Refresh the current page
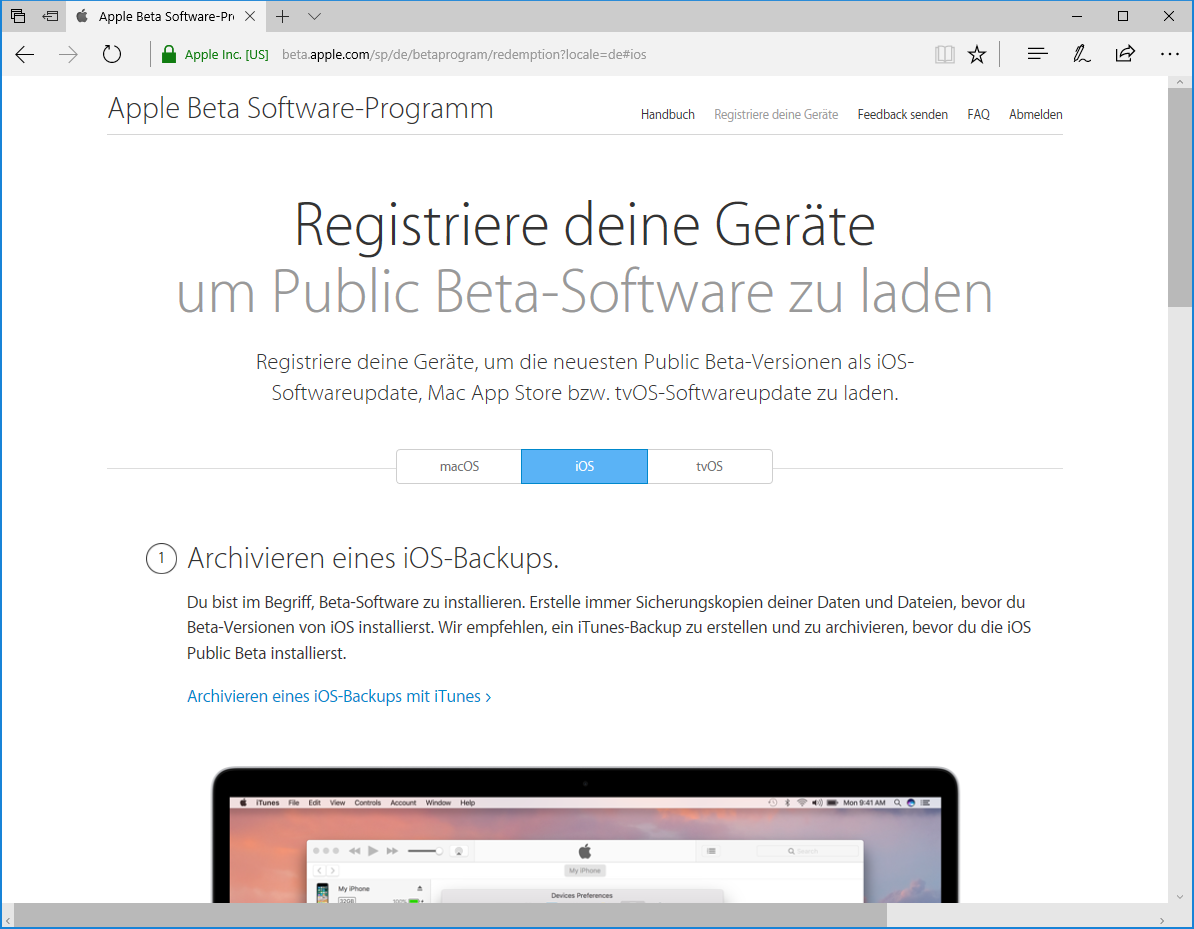The width and height of the screenshot is (1194, 929). (112, 55)
